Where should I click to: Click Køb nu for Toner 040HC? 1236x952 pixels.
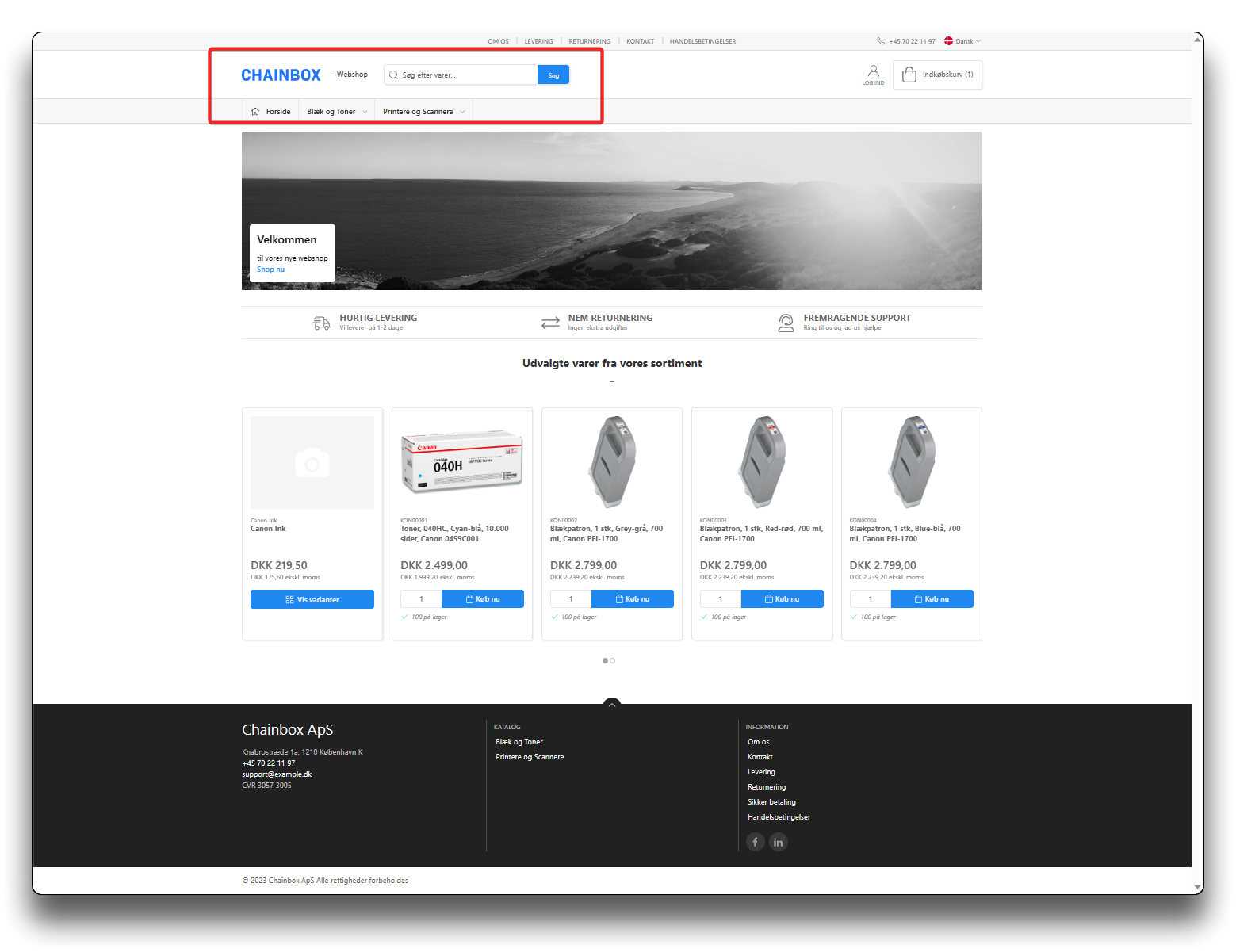(483, 599)
